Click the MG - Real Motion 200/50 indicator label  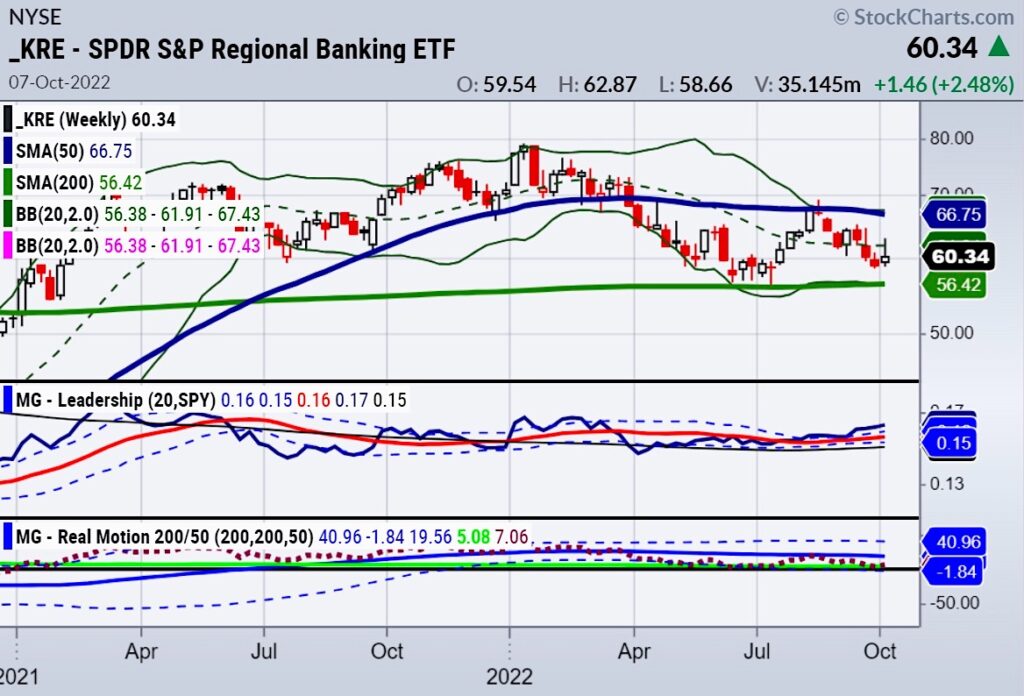pos(165,537)
